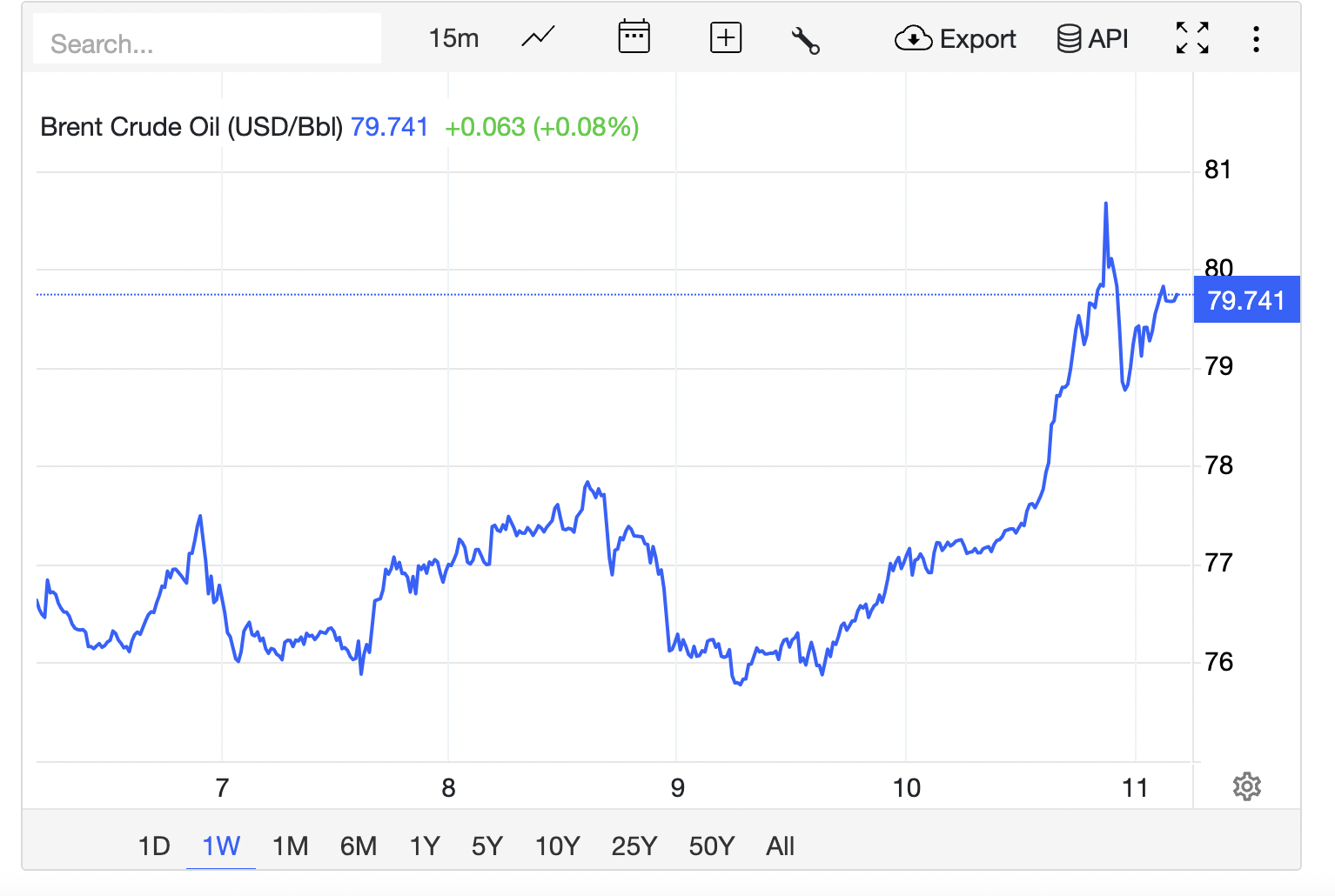This screenshot has width=1335, height=896.
Task: Select the 1W time range
Action: [x=221, y=846]
